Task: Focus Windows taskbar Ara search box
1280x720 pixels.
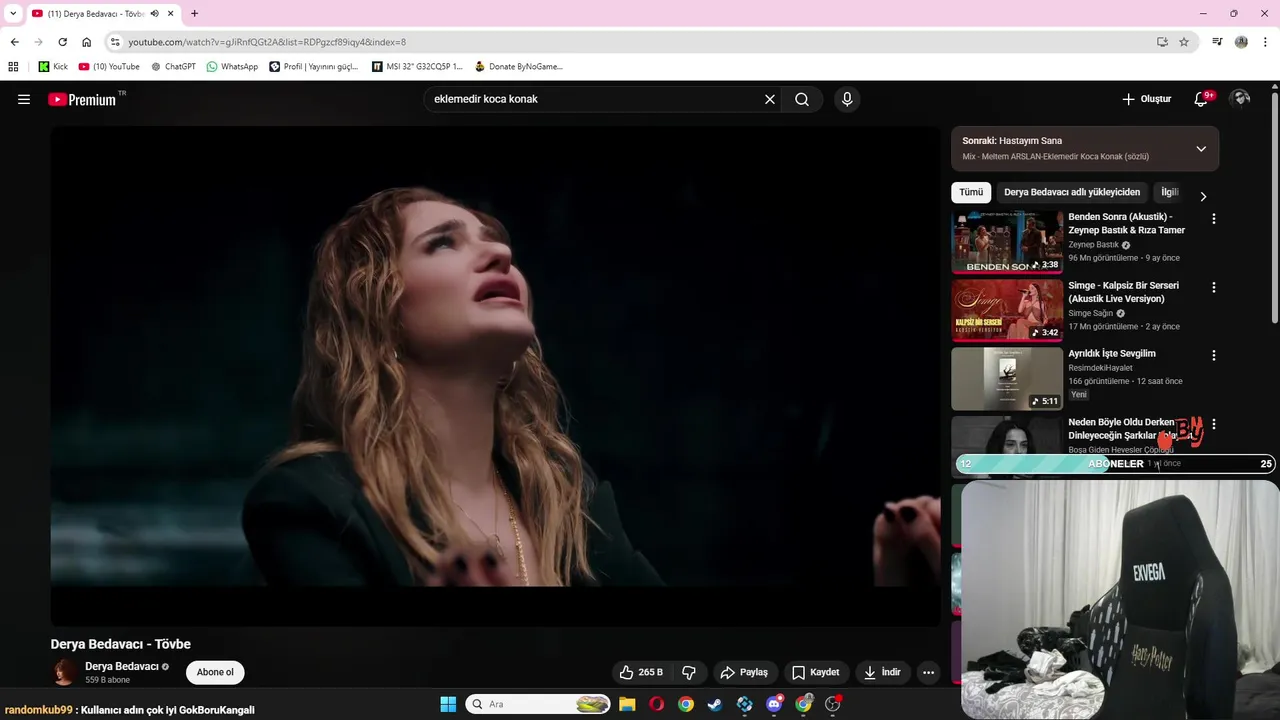Action: point(538,704)
